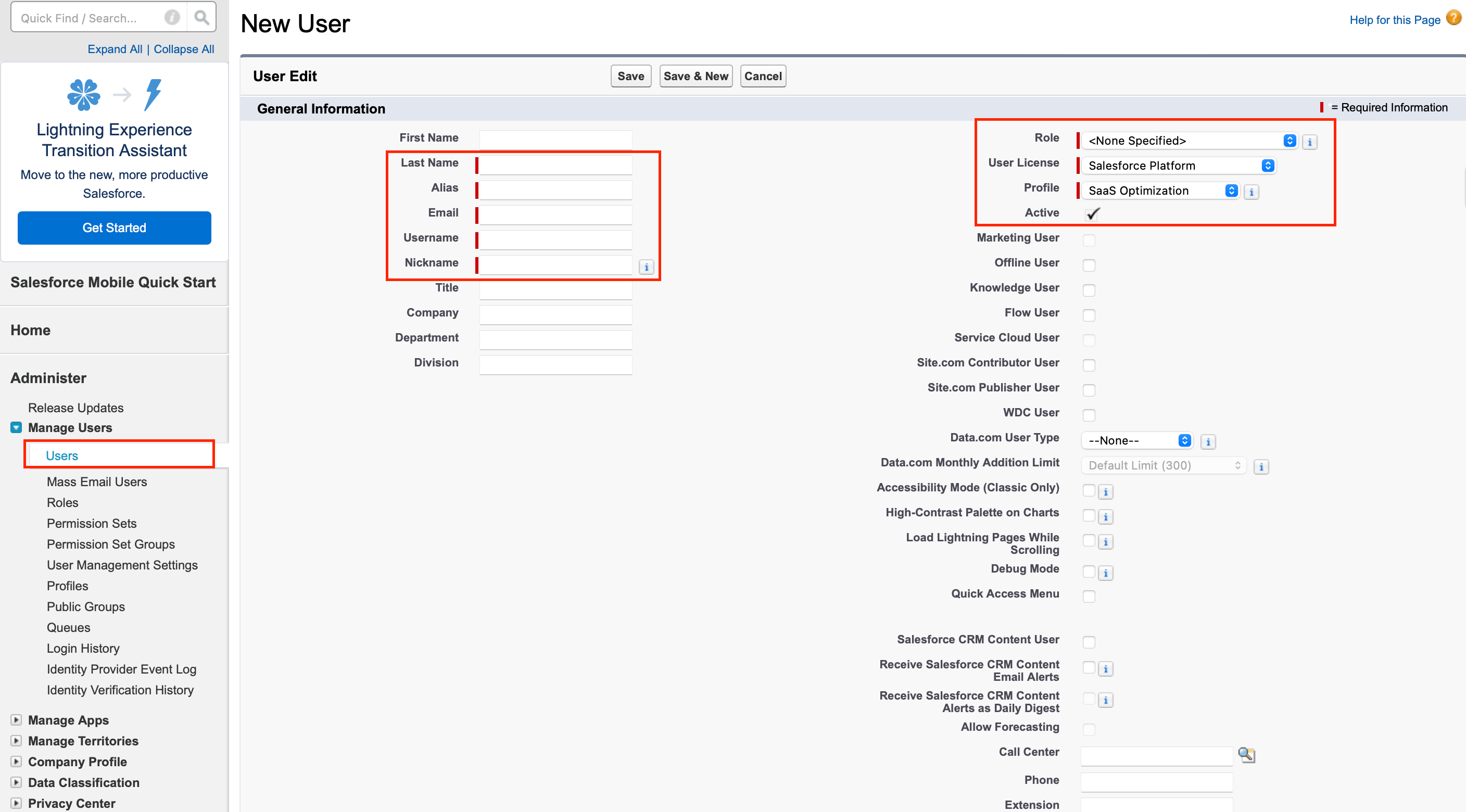
Task: Click the Quick Find search magnifier icon
Action: tap(201, 17)
